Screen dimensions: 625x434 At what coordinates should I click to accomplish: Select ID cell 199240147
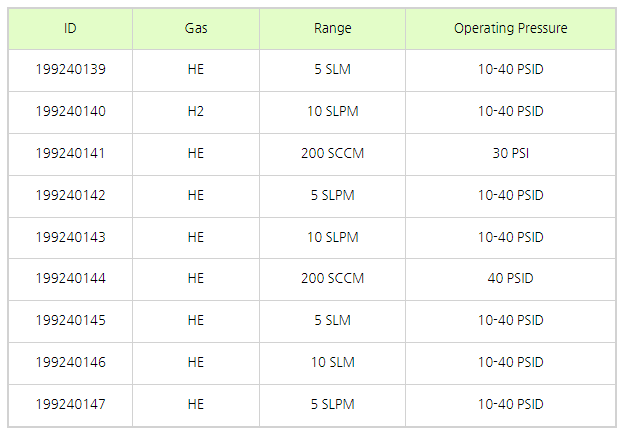[70, 405]
